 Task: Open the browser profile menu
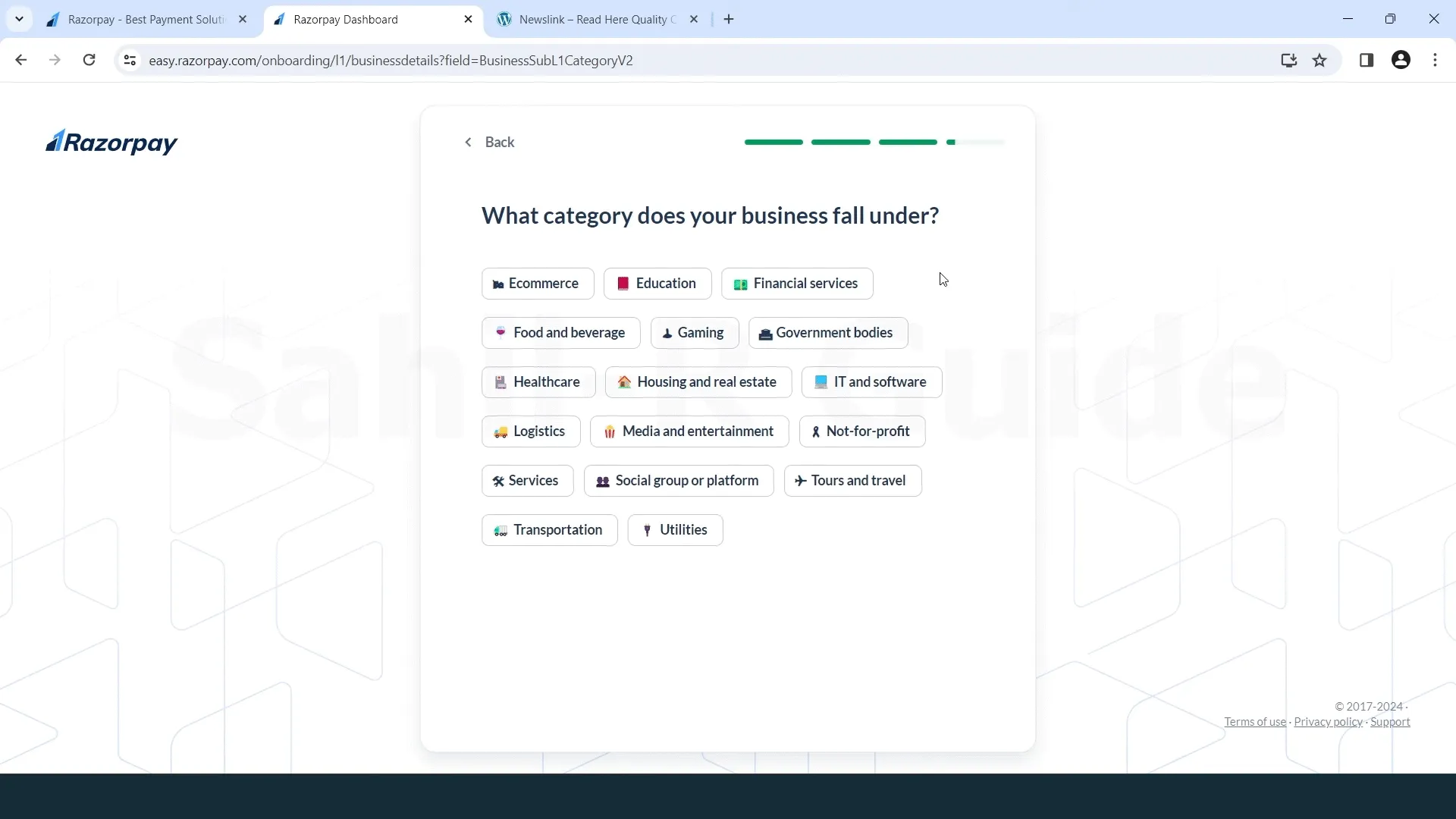pyautogui.click(x=1401, y=60)
